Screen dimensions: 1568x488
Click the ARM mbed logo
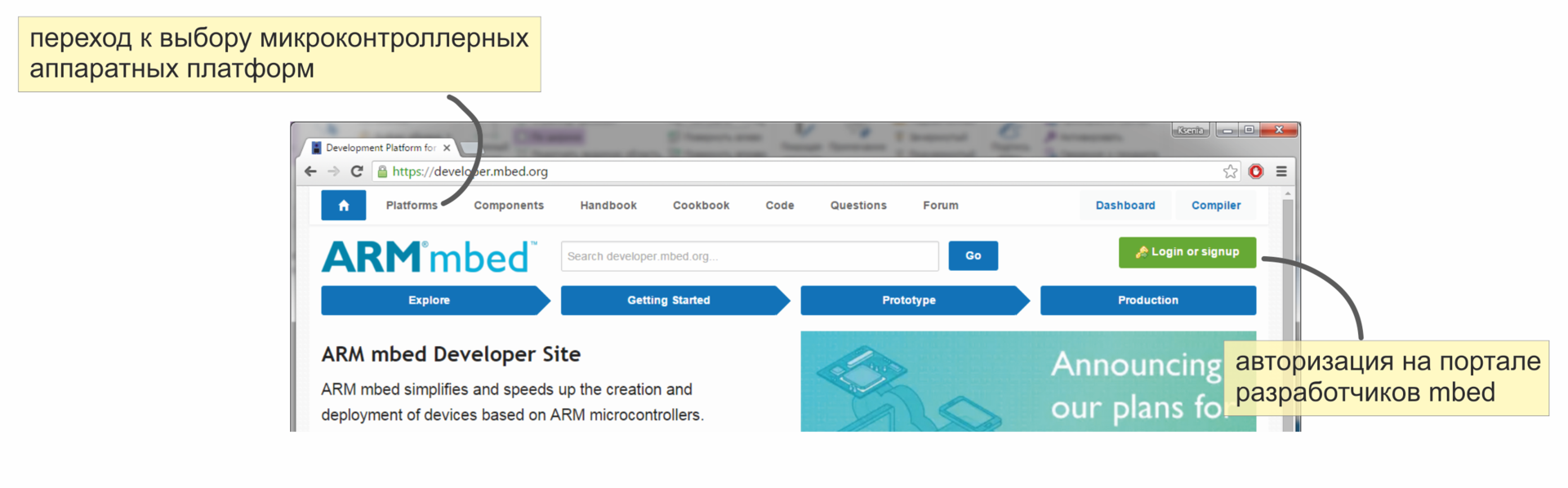430,257
